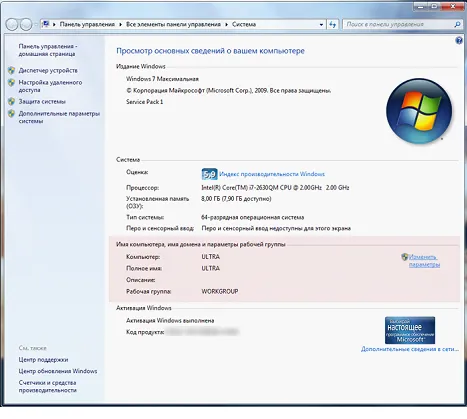Click the Forward navigation arrow button
467x419 pixels.
click(26, 24)
